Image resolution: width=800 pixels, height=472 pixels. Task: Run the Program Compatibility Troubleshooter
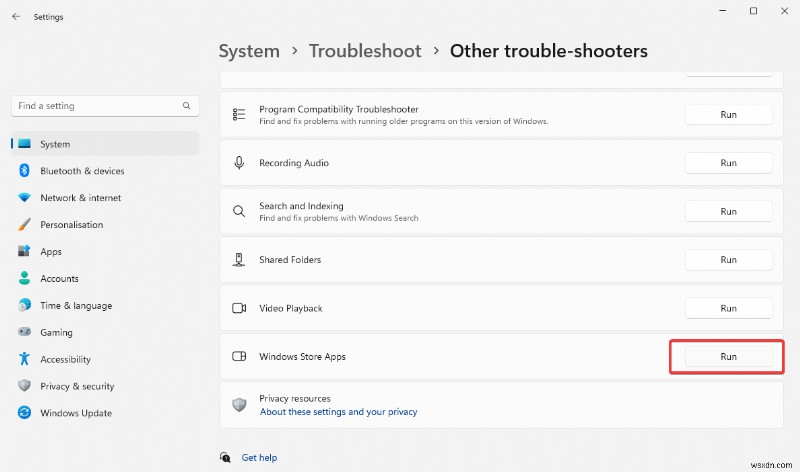click(x=729, y=115)
